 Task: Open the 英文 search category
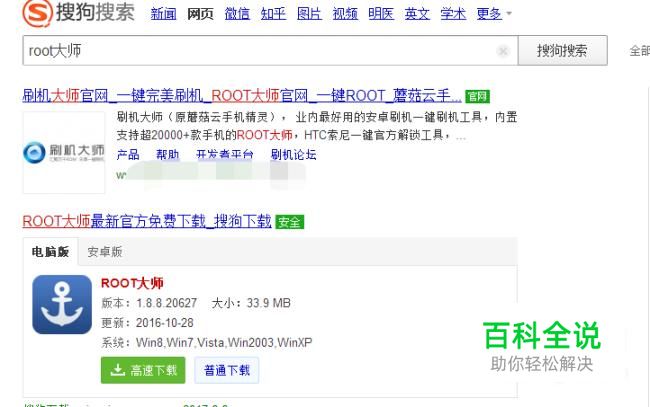tap(417, 14)
